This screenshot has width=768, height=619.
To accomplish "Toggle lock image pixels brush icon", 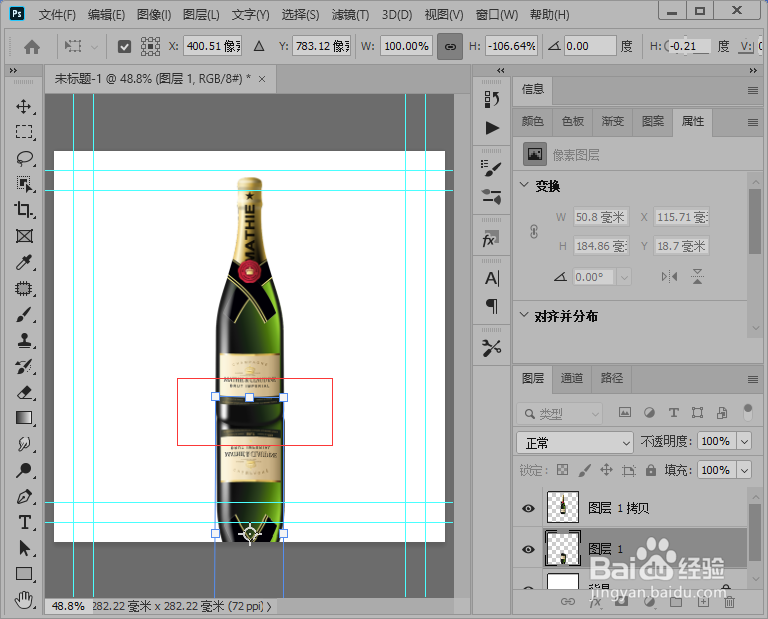I will pyautogui.click(x=584, y=470).
